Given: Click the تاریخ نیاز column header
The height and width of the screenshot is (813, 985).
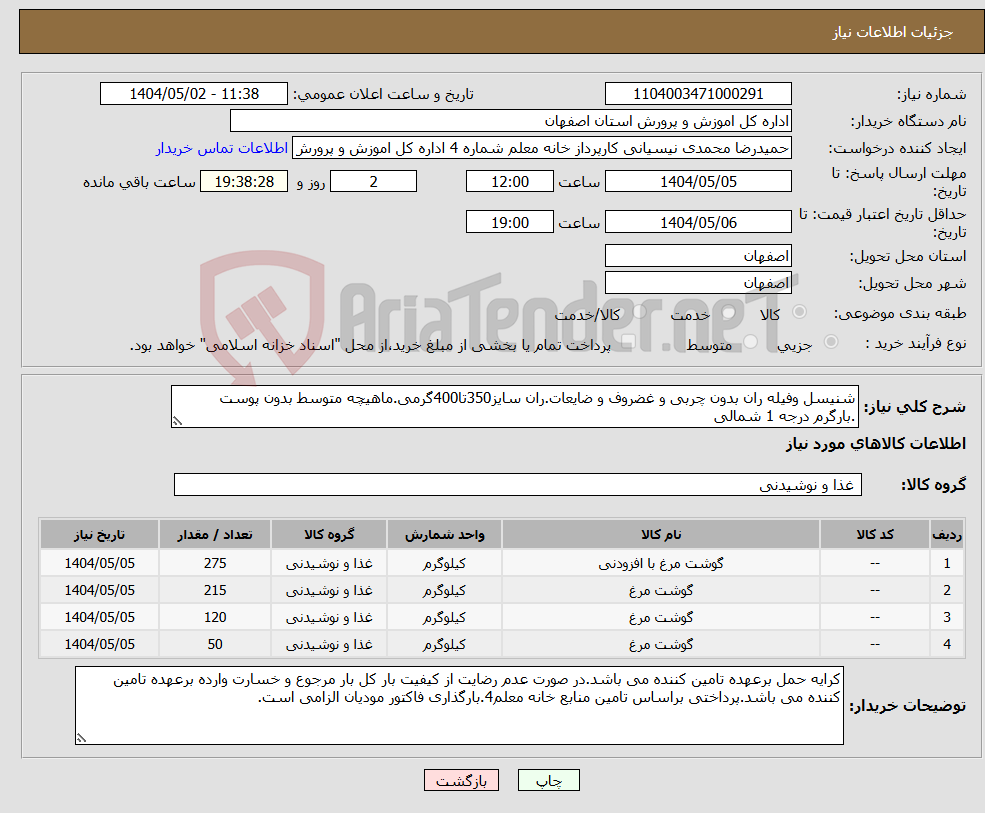Looking at the screenshot, I should [x=97, y=534].
